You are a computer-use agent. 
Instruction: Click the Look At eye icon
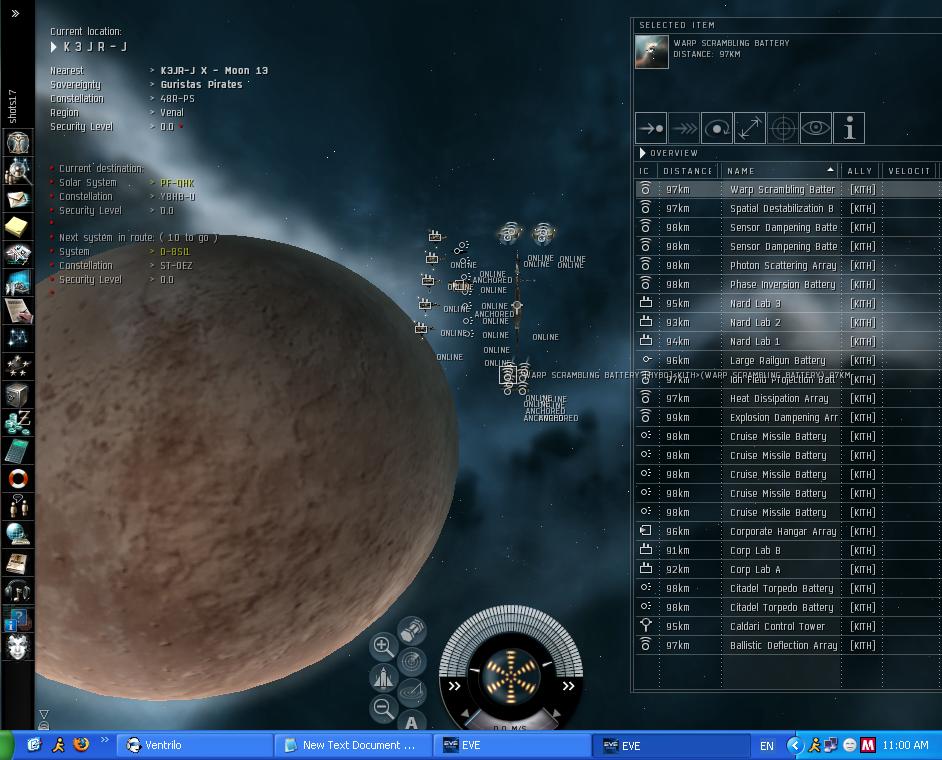pos(816,128)
